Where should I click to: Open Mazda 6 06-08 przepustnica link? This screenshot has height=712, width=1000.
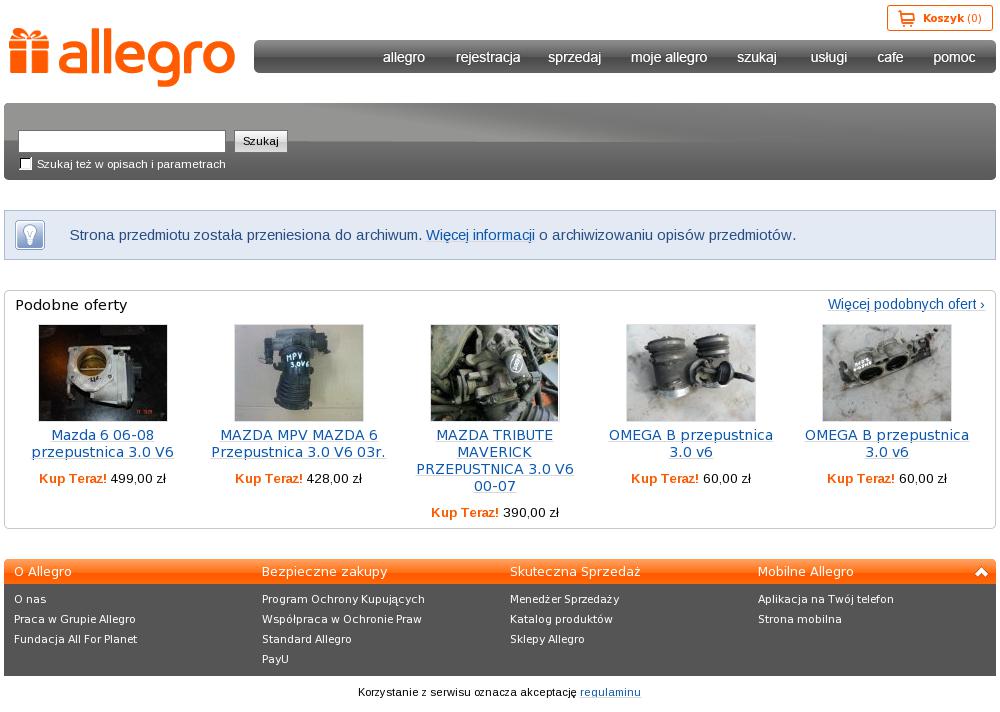coord(103,443)
